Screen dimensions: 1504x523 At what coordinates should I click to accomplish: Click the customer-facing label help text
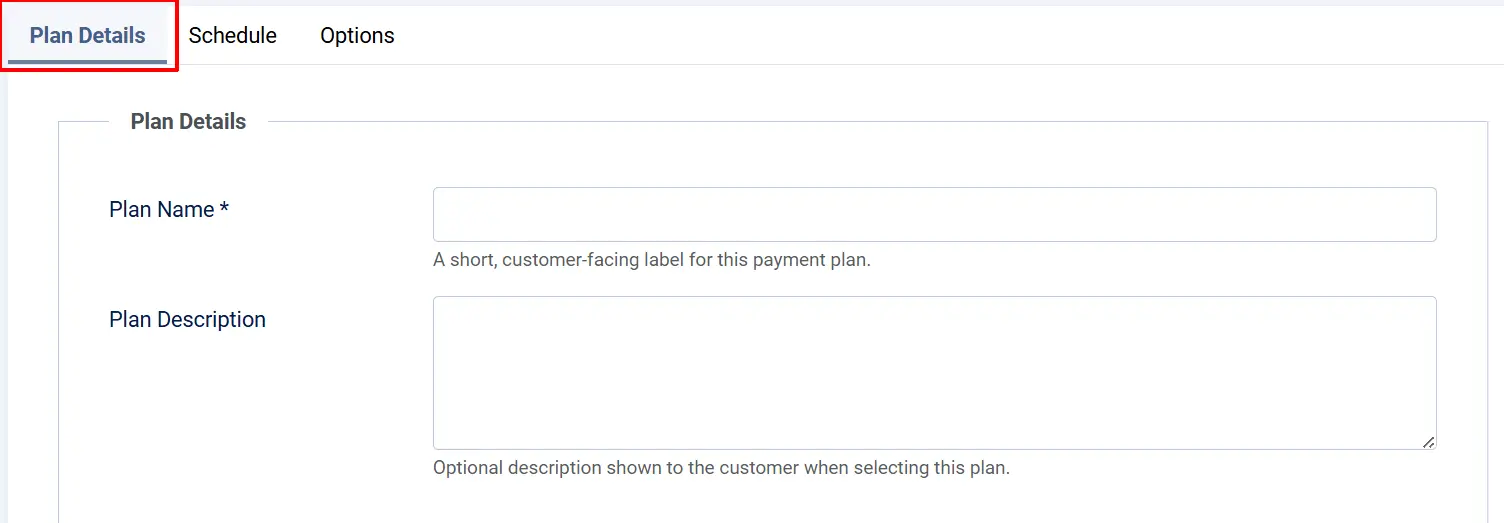(x=652, y=260)
